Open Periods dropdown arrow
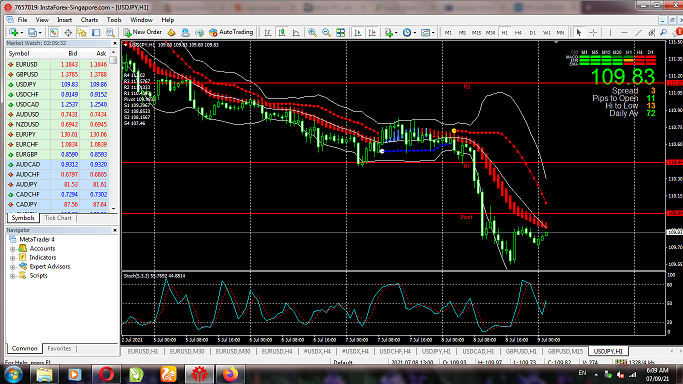The width and height of the screenshot is (683, 384). point(415,33)
